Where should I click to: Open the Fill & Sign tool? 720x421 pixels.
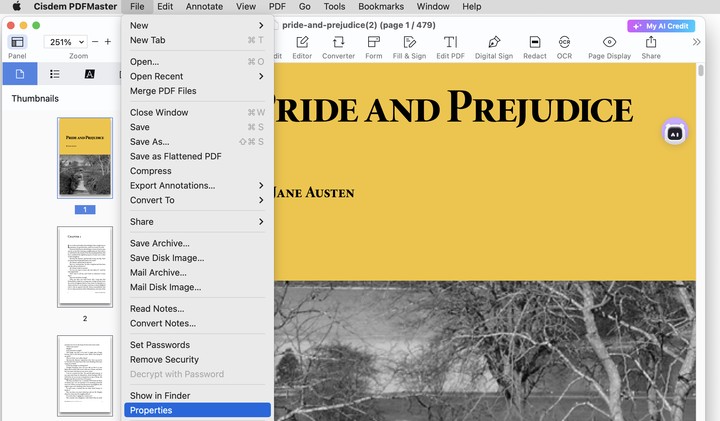click(409, 47)
